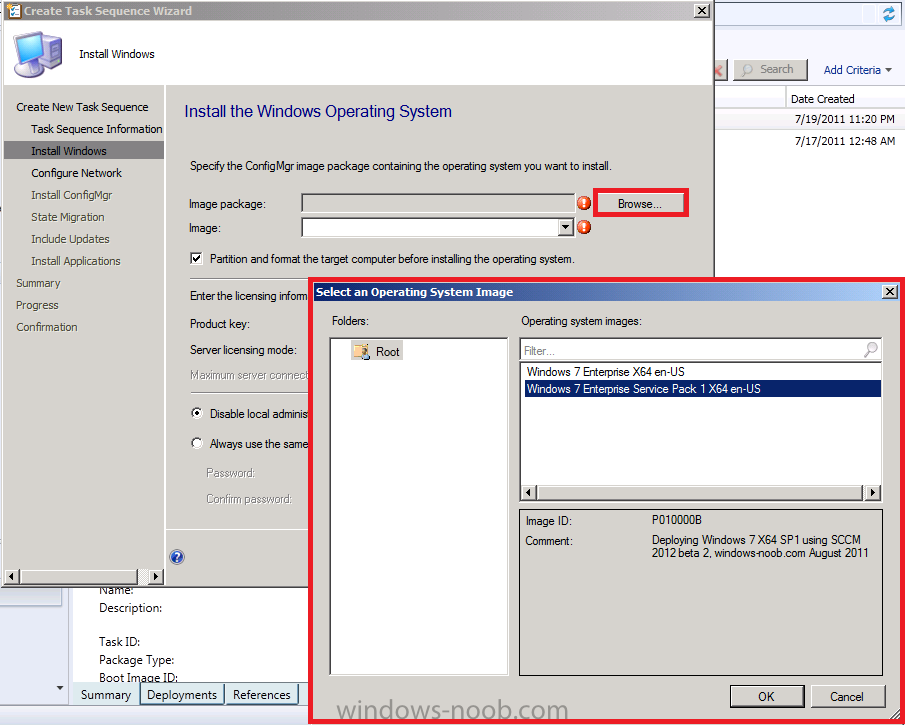
Task: Close the Create Task Sequence Wizard window
Action: 701,10
